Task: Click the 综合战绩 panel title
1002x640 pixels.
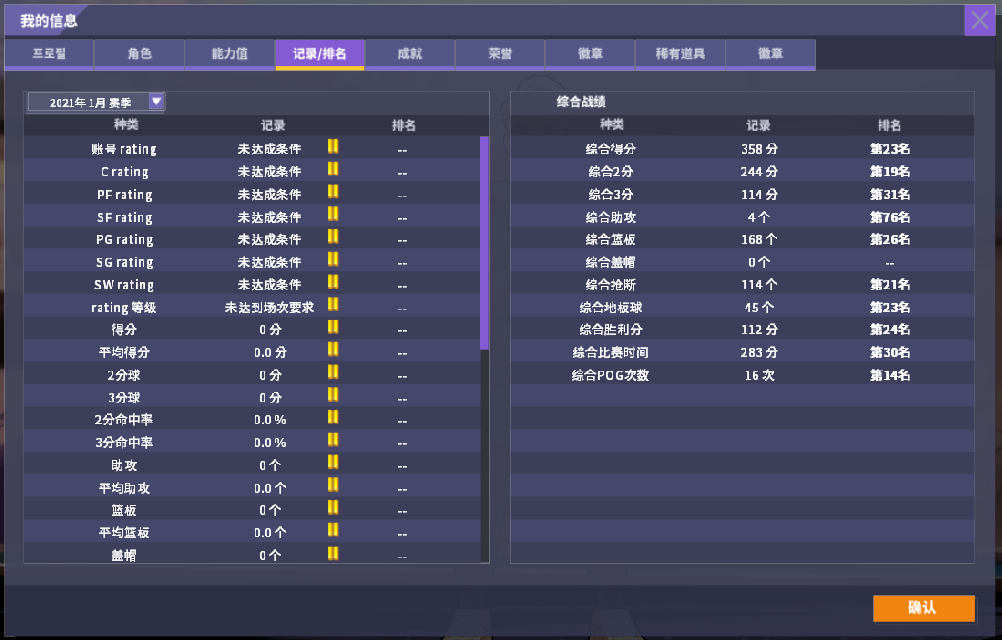Action: coord(581,102)
